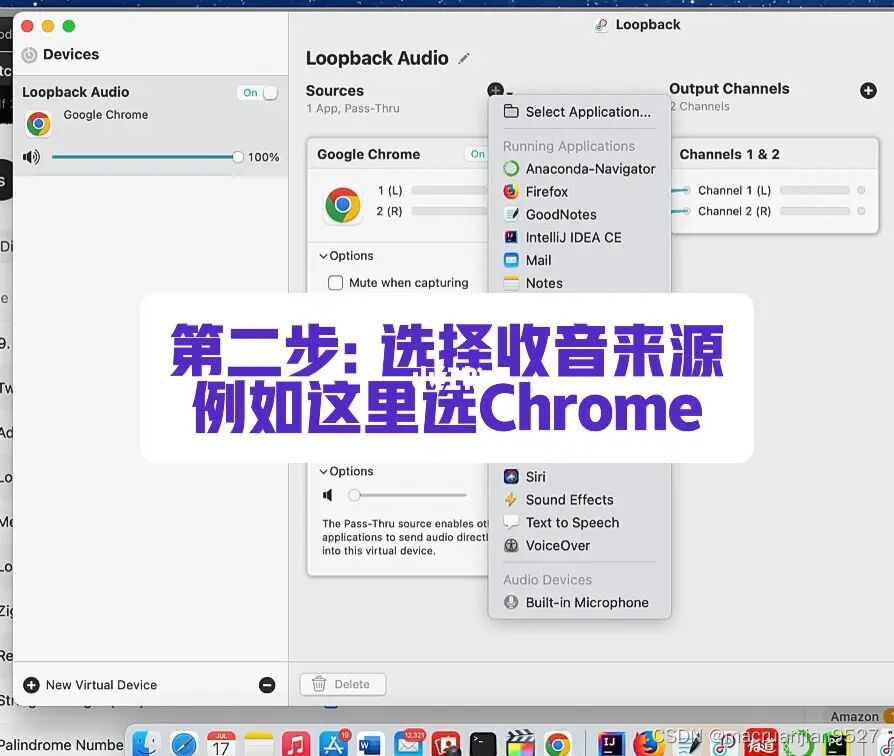This screenshot has height=756, width=894.
Task: Click '1 App, Pass-Thru' sources subtitle
Action: coord(353,108)
